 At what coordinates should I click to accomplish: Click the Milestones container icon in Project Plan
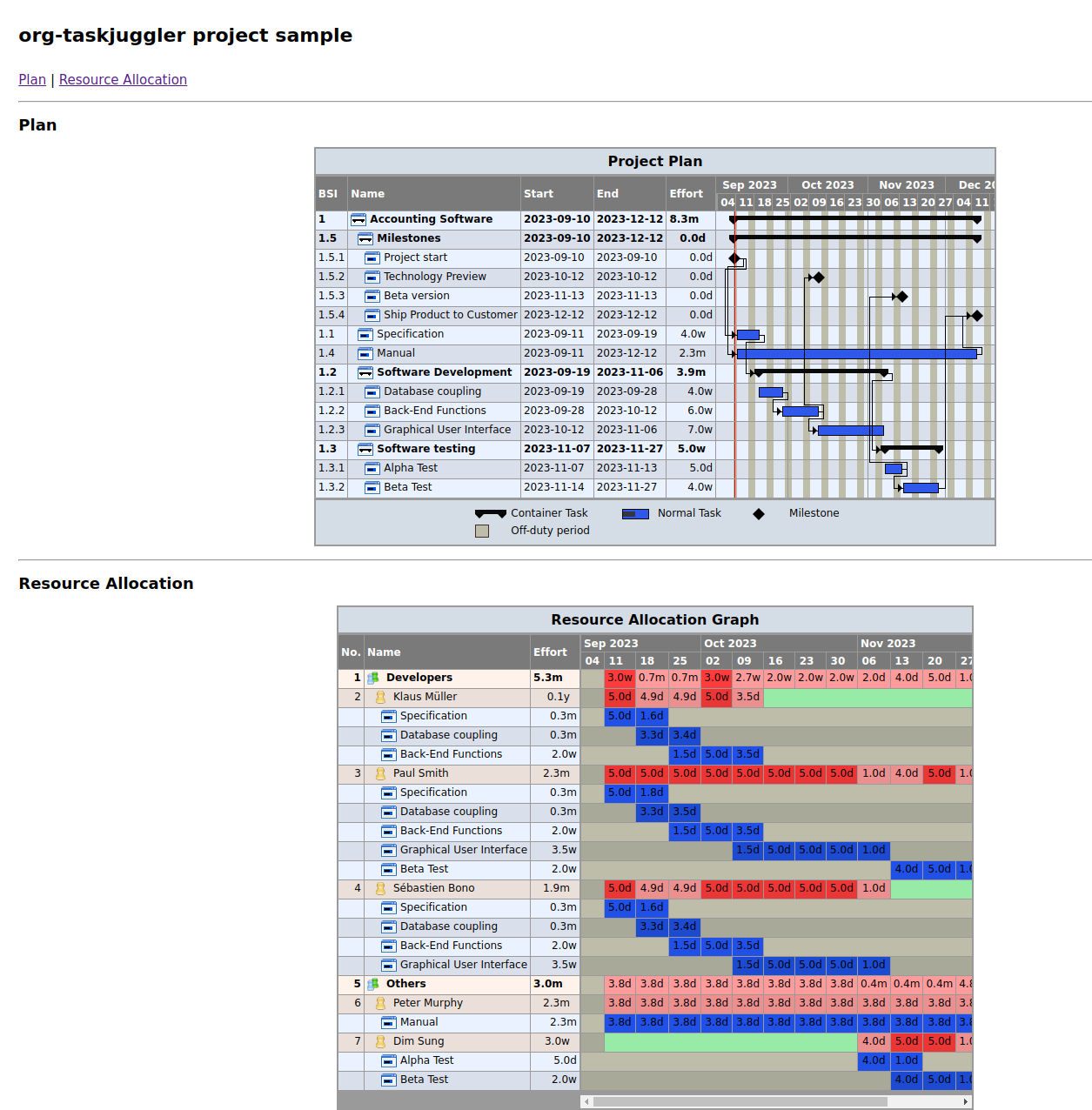pos(365,239)
